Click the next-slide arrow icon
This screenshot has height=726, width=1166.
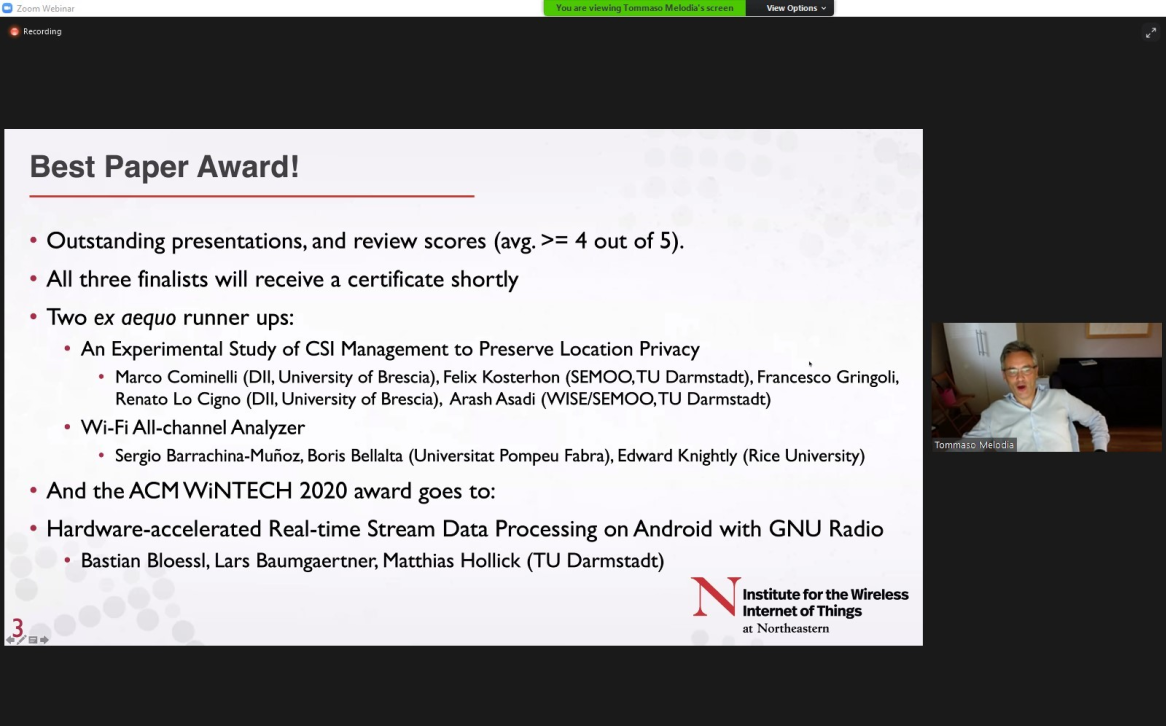[44, 640]
